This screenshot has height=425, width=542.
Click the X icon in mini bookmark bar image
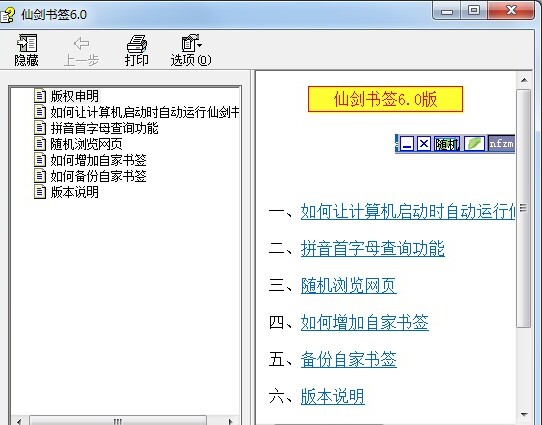(x=424, y=144)
